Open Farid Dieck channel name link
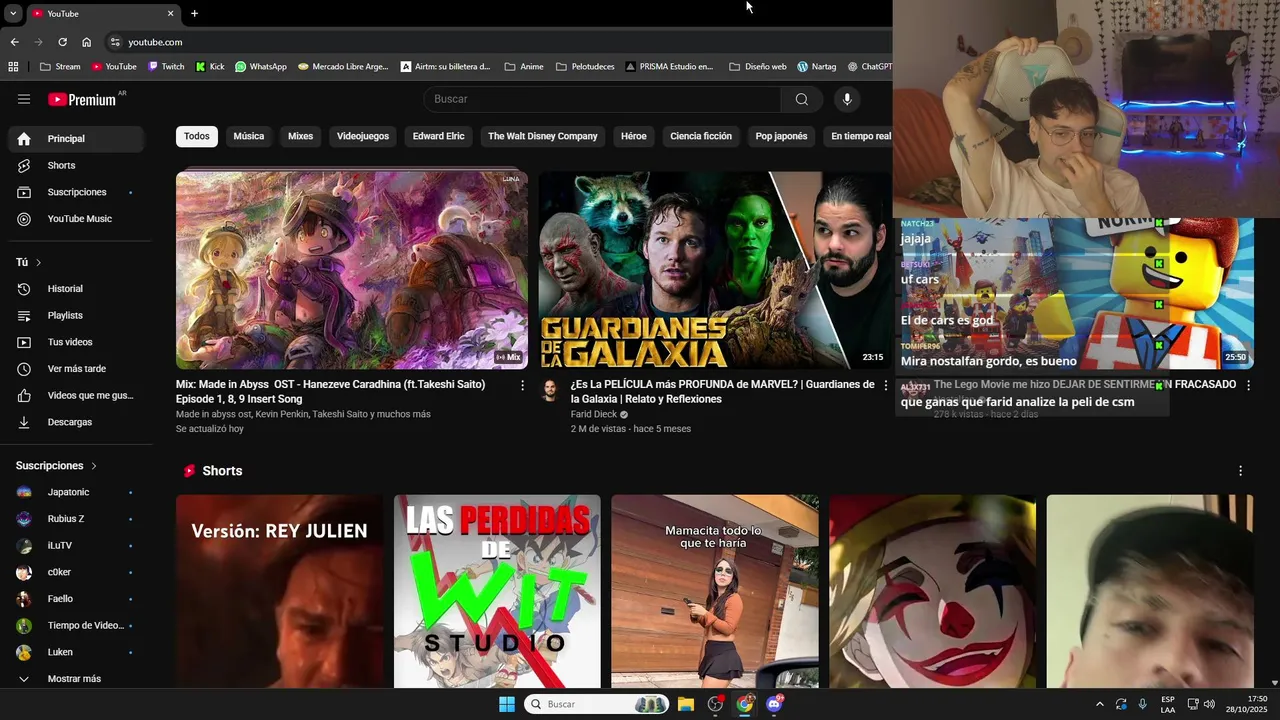This screenshot has height=720, width=1280. tap(594, 414)
